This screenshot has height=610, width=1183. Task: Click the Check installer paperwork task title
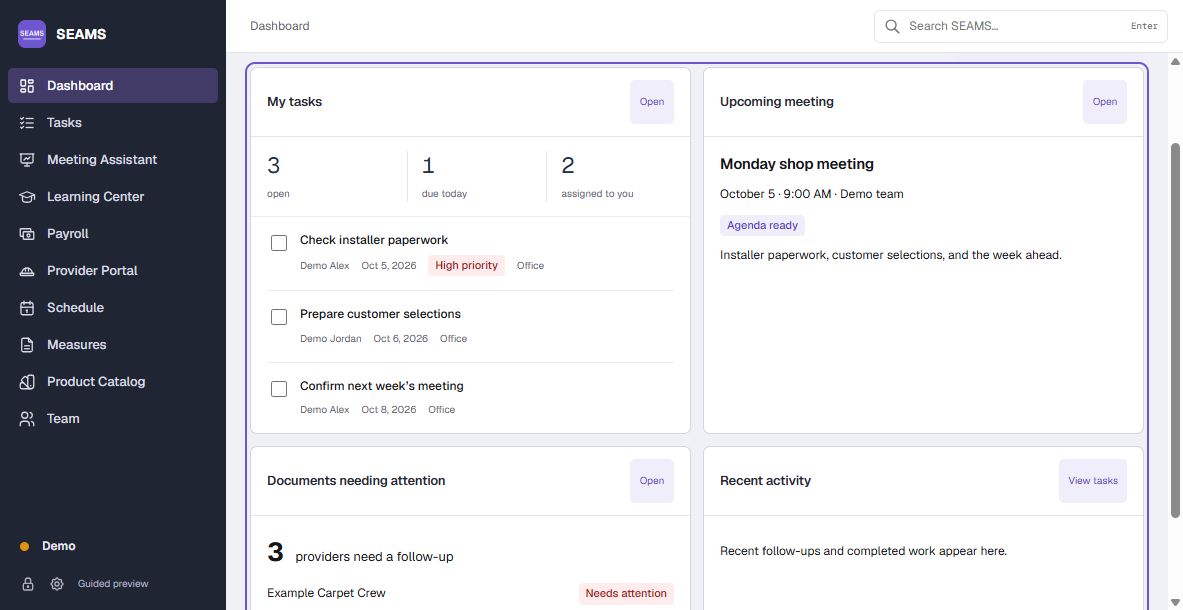pyautogui.click(x=374, y=240)
